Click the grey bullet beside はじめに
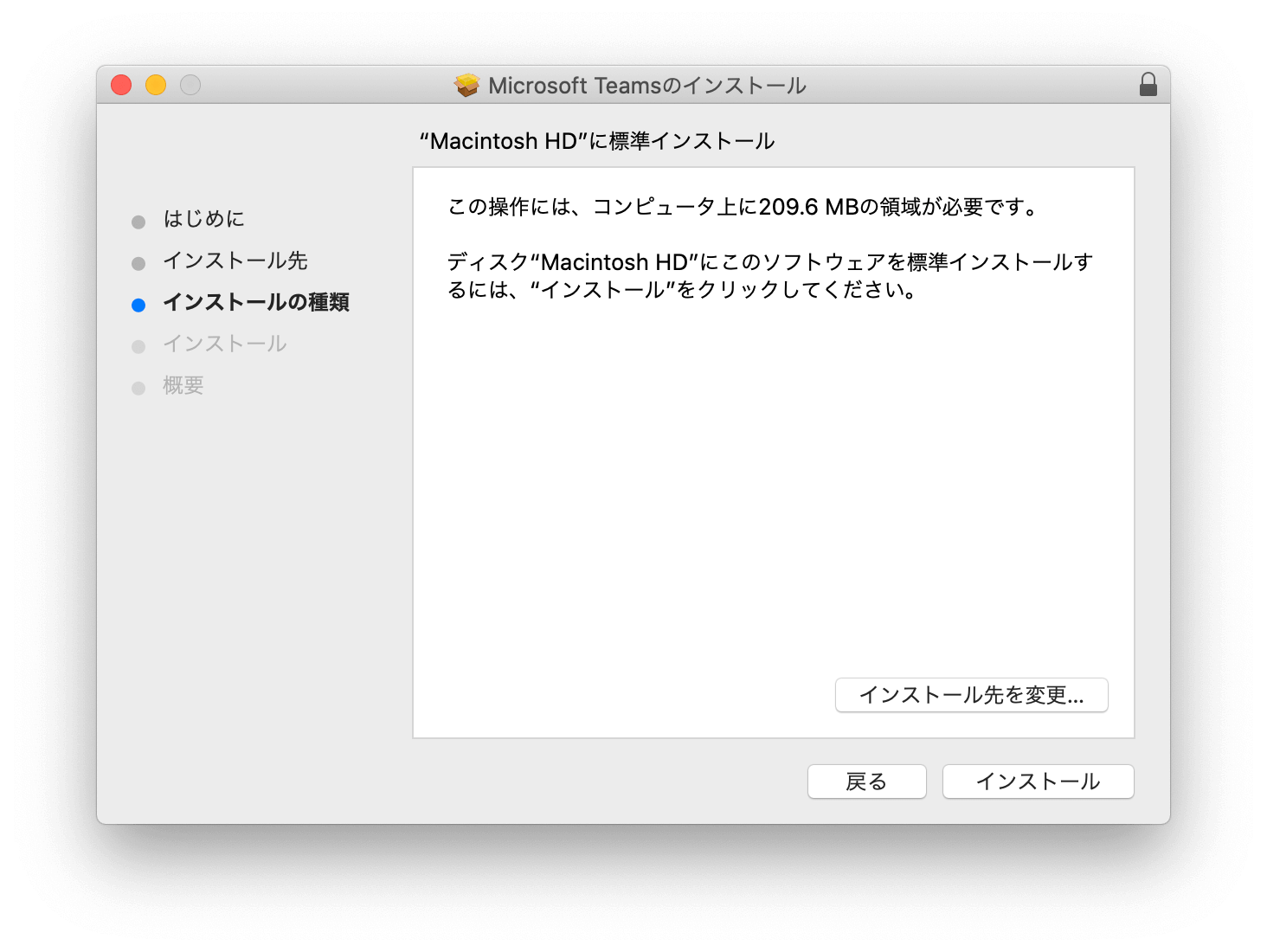This screenshot has width=1267, height=952. [x=138, y=222]
